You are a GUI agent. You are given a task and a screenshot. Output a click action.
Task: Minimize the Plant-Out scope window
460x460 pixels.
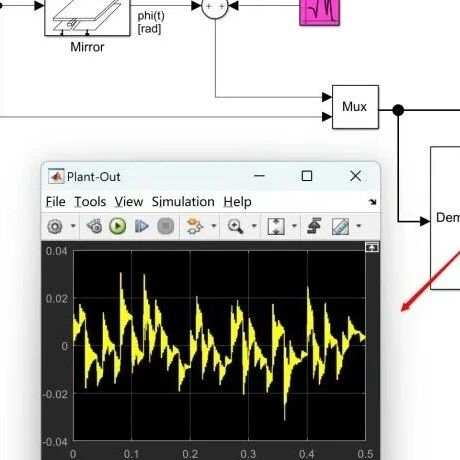click(x=259, y=176)
